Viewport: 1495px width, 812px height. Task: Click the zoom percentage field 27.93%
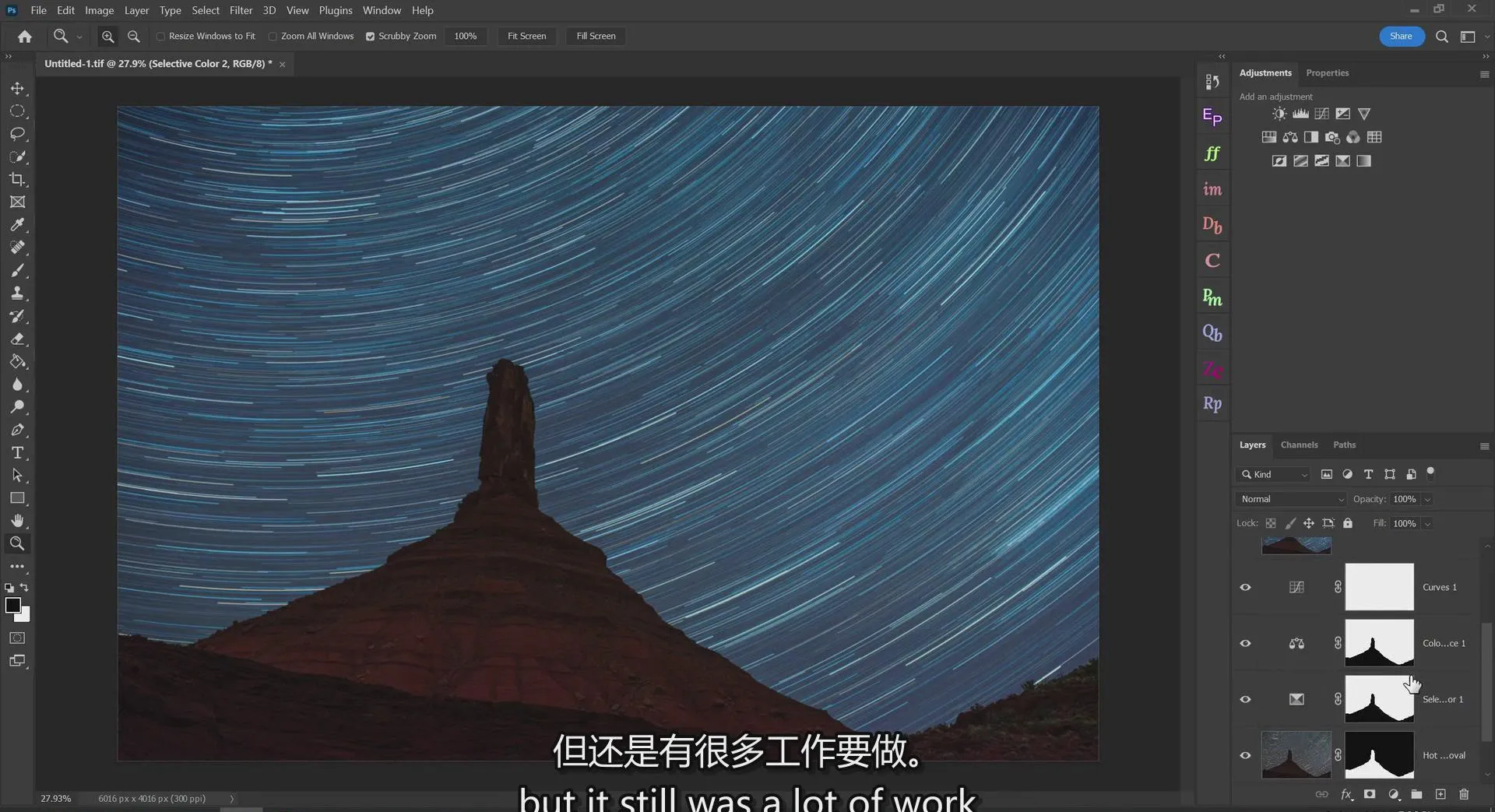(55, 799)
